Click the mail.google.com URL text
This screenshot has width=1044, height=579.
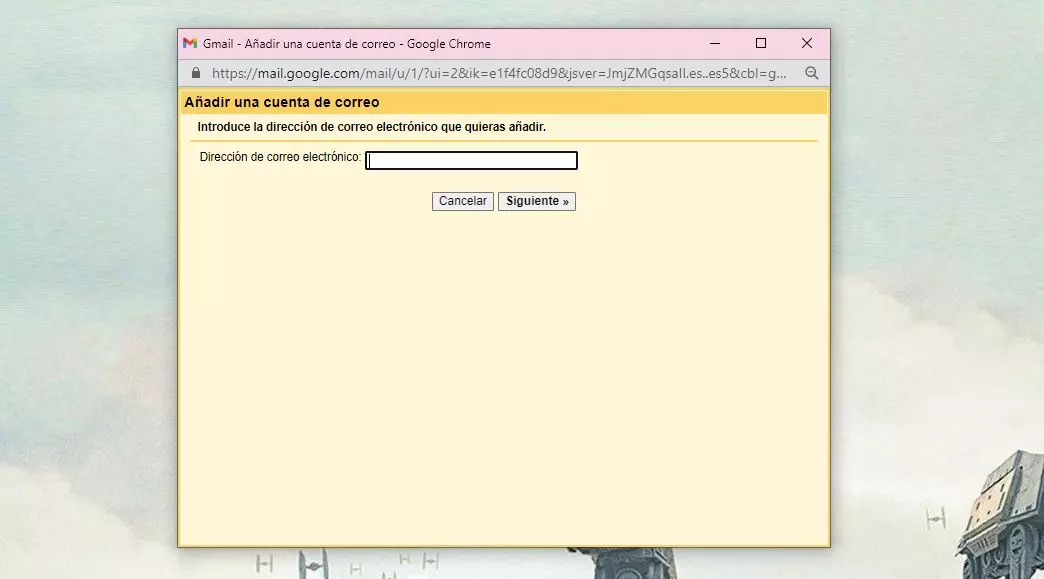(x=499, y=73)
